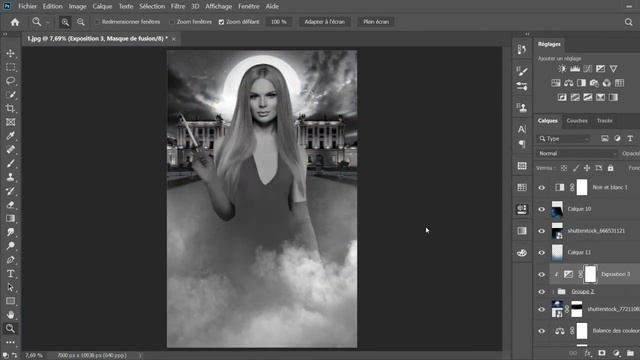Select the Eraser tool
640x360 pixels.
pyautogui.click(x=11, y=205)
